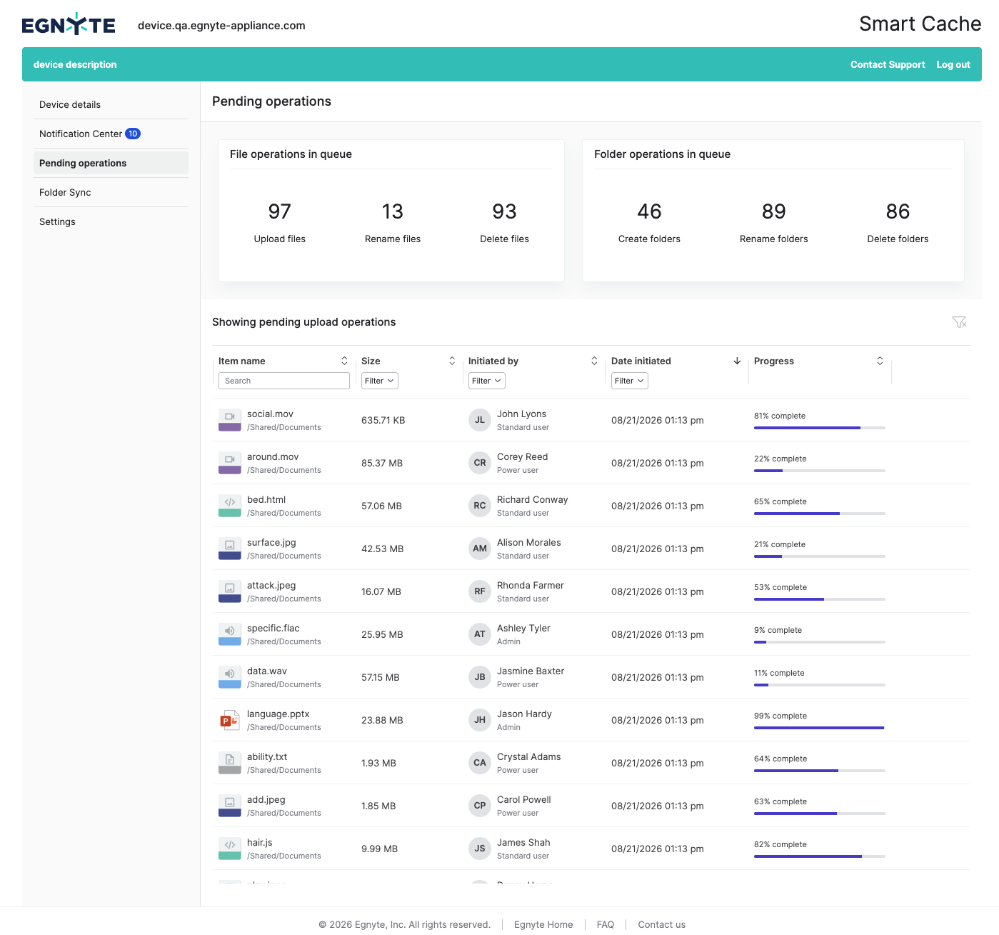
Task: Click the social.mov video file icon
Action: click(x=229, y=420)
